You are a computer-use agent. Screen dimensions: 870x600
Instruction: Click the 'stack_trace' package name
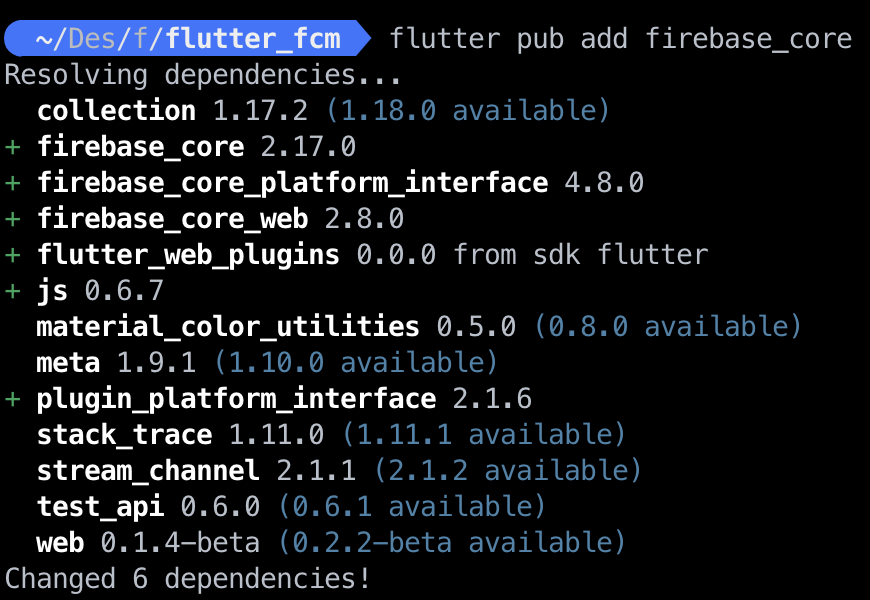click(x=124, y=435)
